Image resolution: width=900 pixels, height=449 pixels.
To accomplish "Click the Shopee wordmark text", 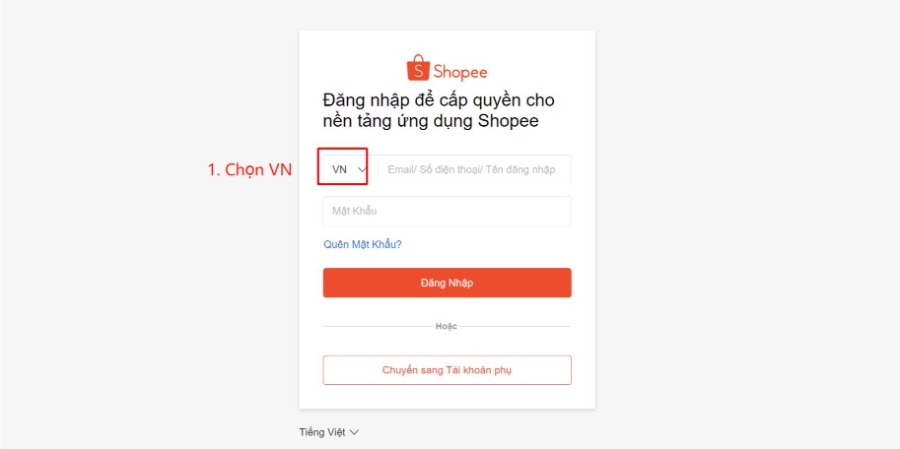I will pyautogui.click(x=460, y=72).
